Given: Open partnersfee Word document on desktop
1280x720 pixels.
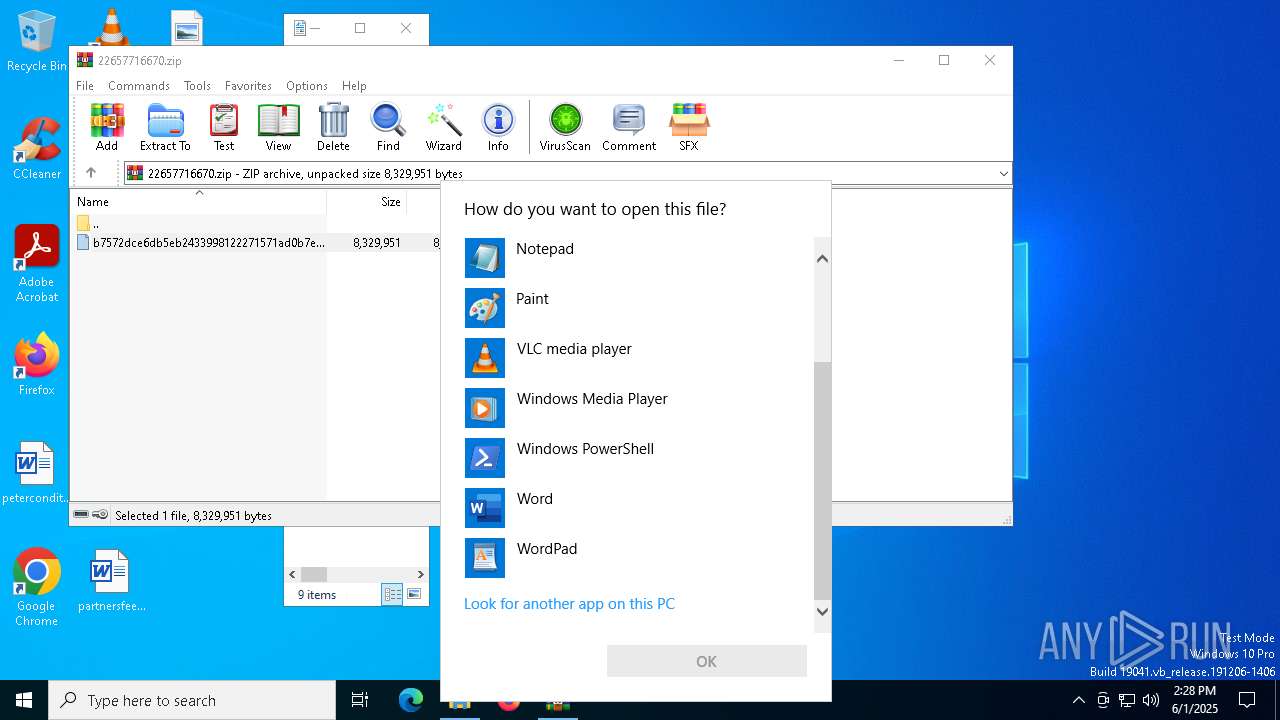Looking at the screenshot, I should click(x=111, y=581).
